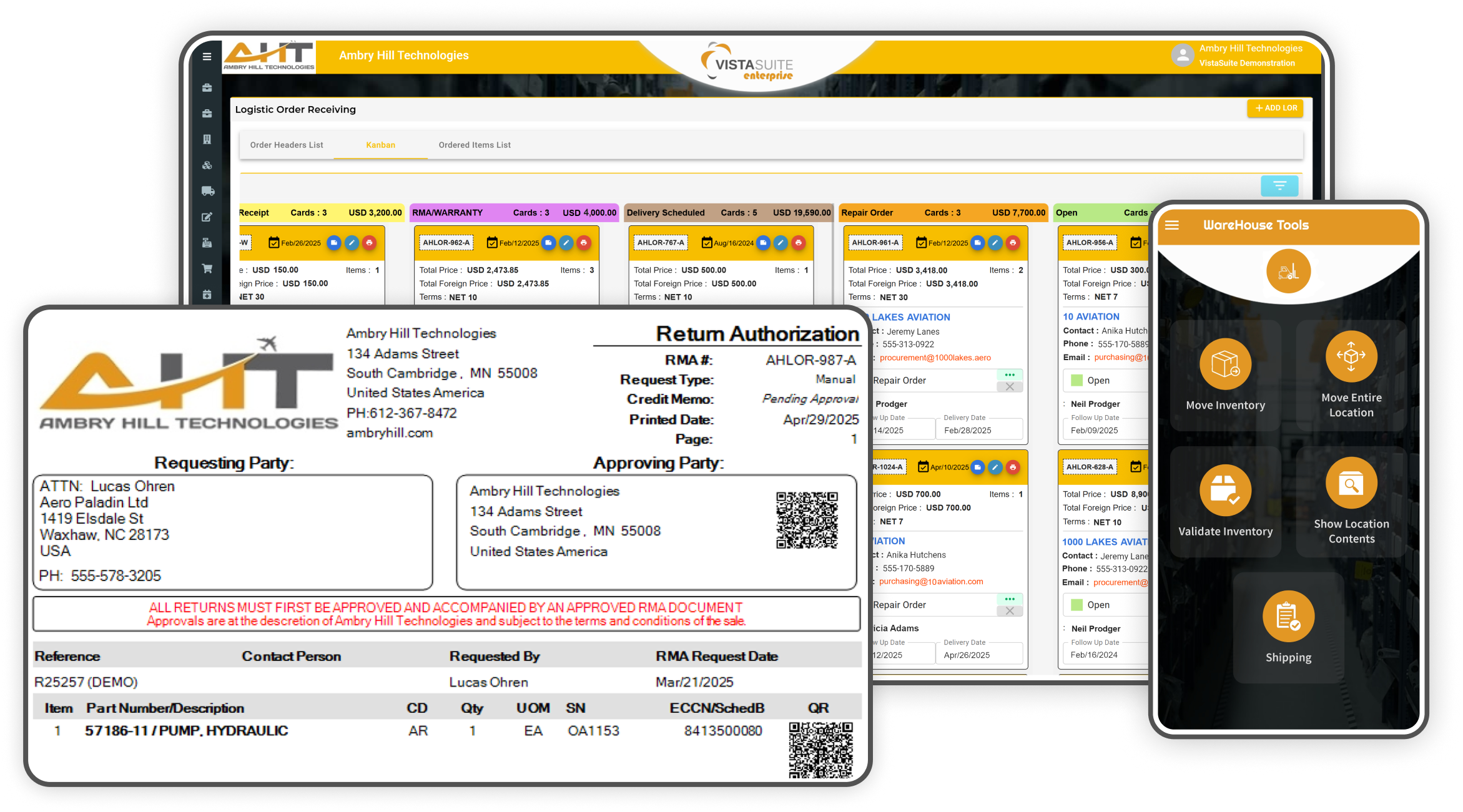1463x812 pixels.
Task: Tap the Show Location Contents icon
Action: [1351, 483]
